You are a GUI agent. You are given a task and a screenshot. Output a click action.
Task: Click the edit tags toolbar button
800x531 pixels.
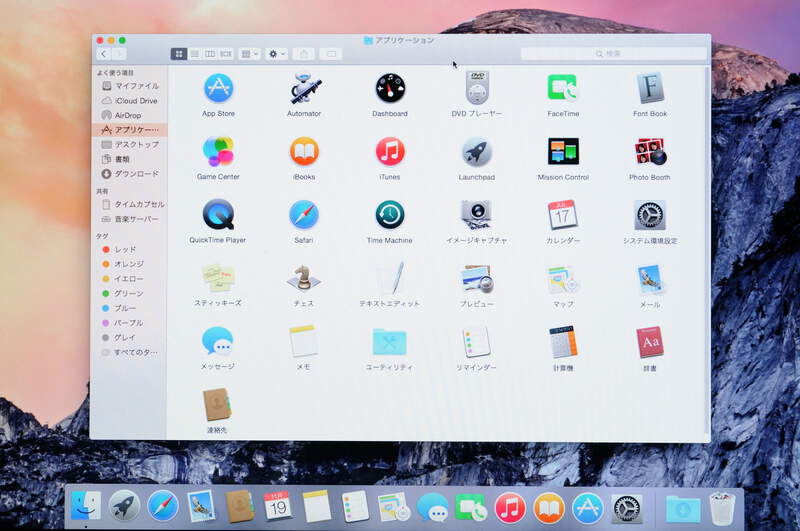click(331, 54)
